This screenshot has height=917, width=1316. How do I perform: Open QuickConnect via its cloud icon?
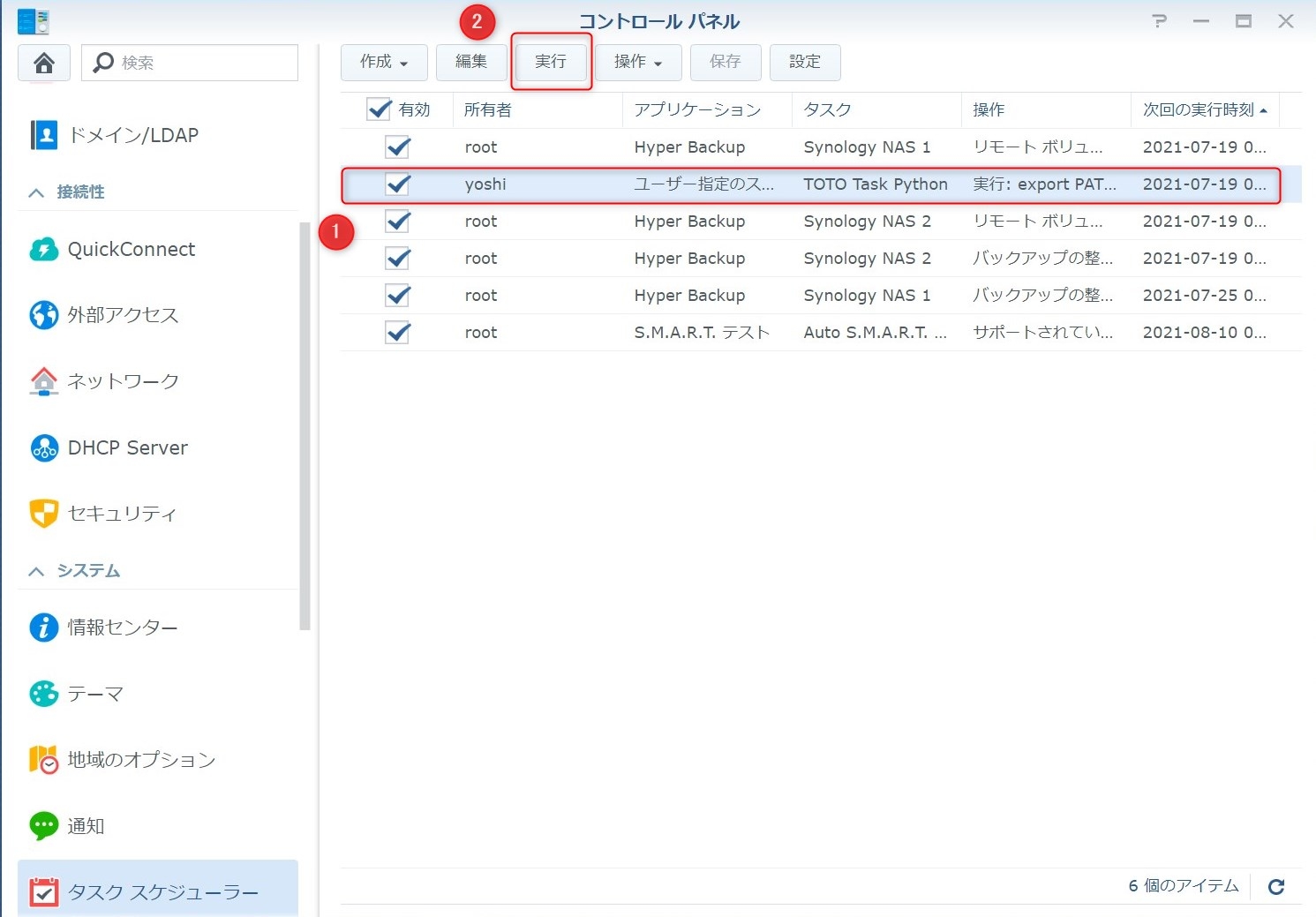[x=44, y=250]
